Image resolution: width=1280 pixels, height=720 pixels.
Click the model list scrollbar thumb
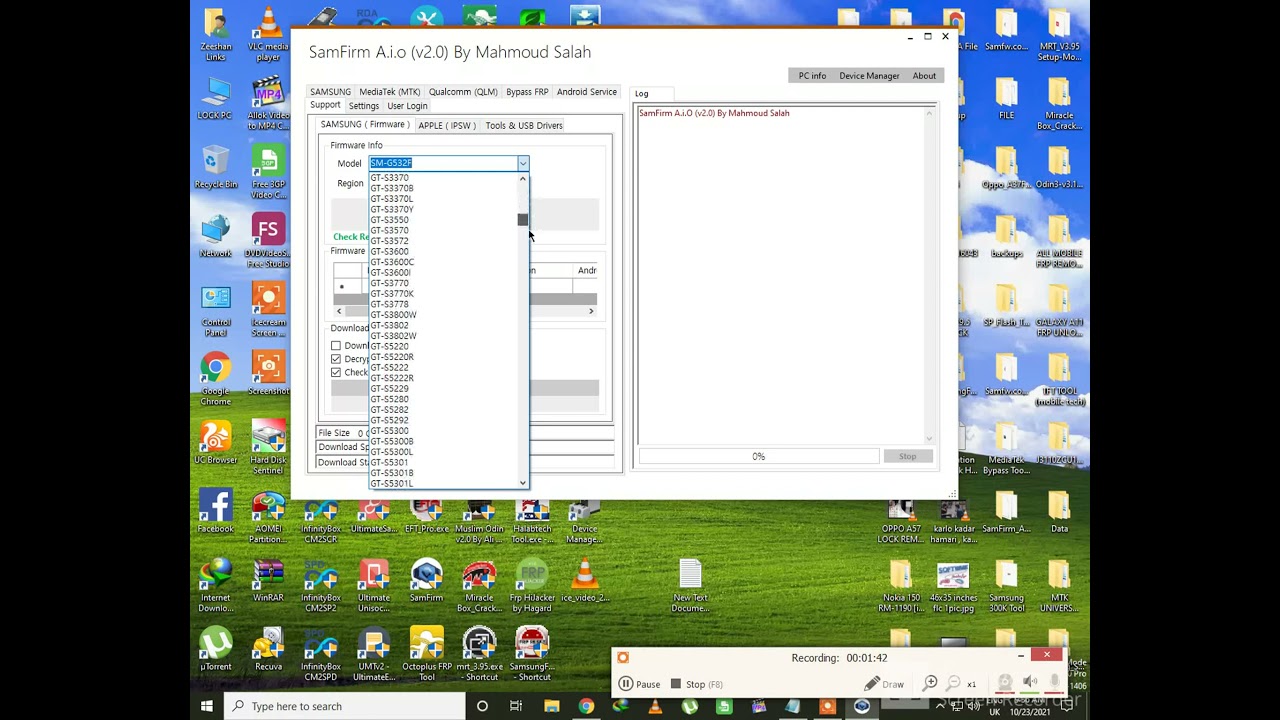tap(522, 220)
